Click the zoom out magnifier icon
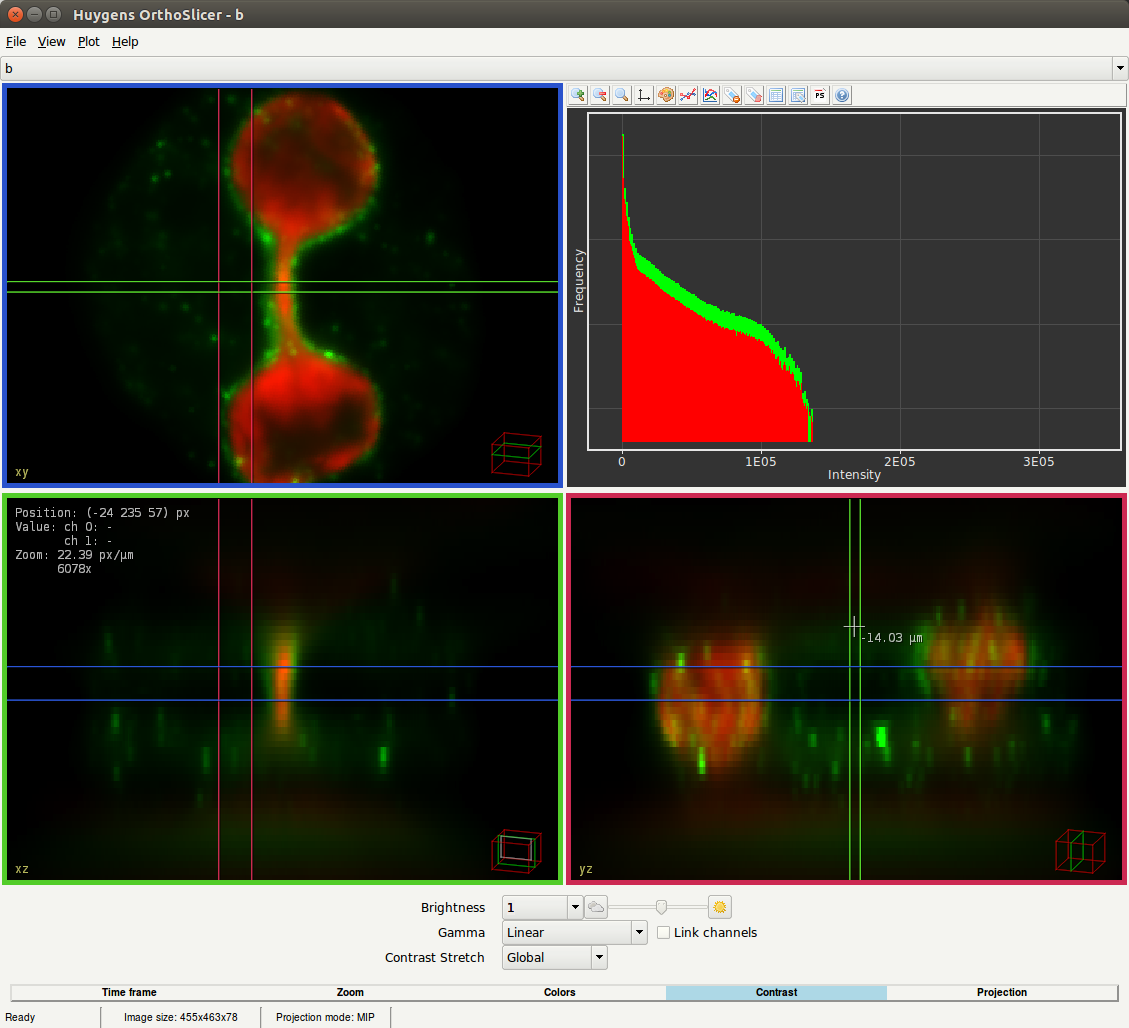Viewport: 1129px width, 1028px height. 600,96
